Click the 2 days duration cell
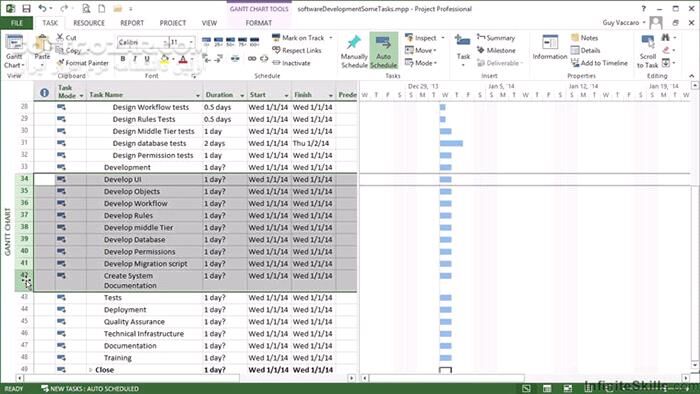This screenshot has width=700, height=394. [225, 143]
